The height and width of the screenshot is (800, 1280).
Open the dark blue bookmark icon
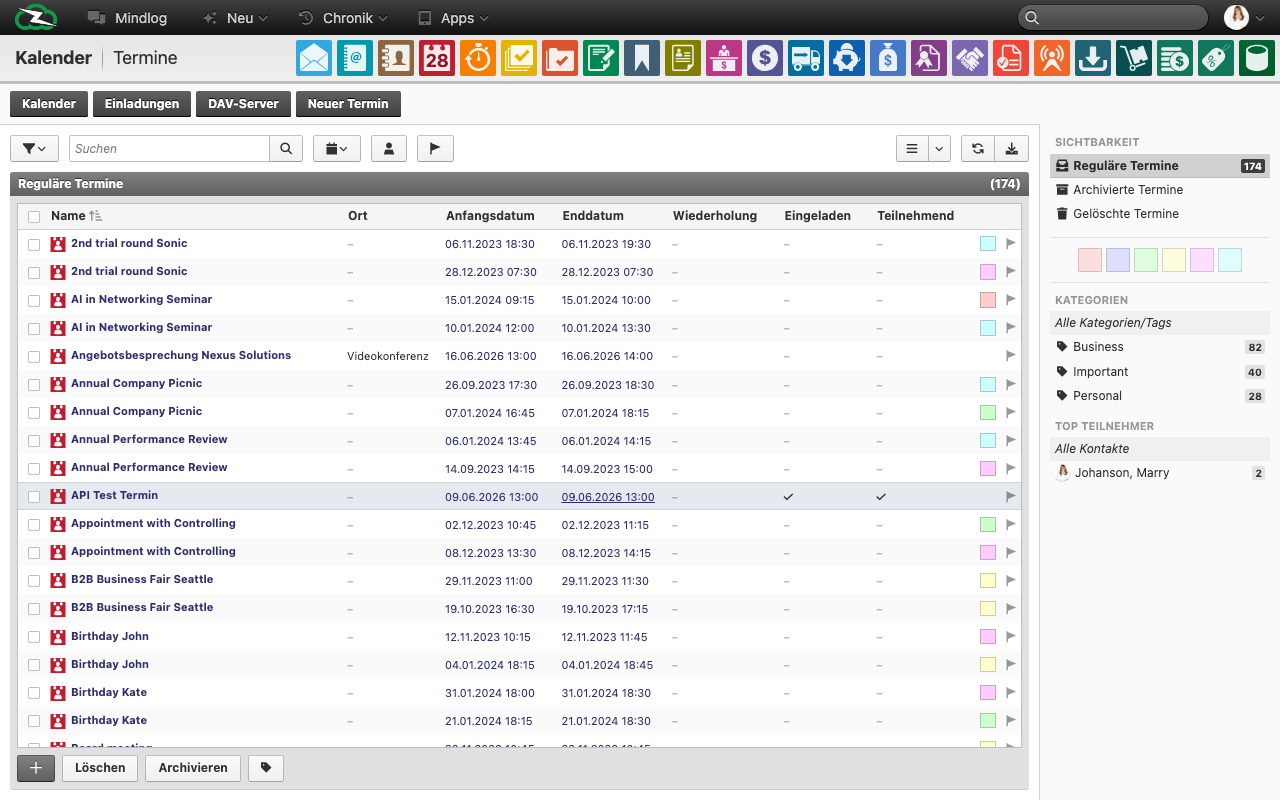642,58
